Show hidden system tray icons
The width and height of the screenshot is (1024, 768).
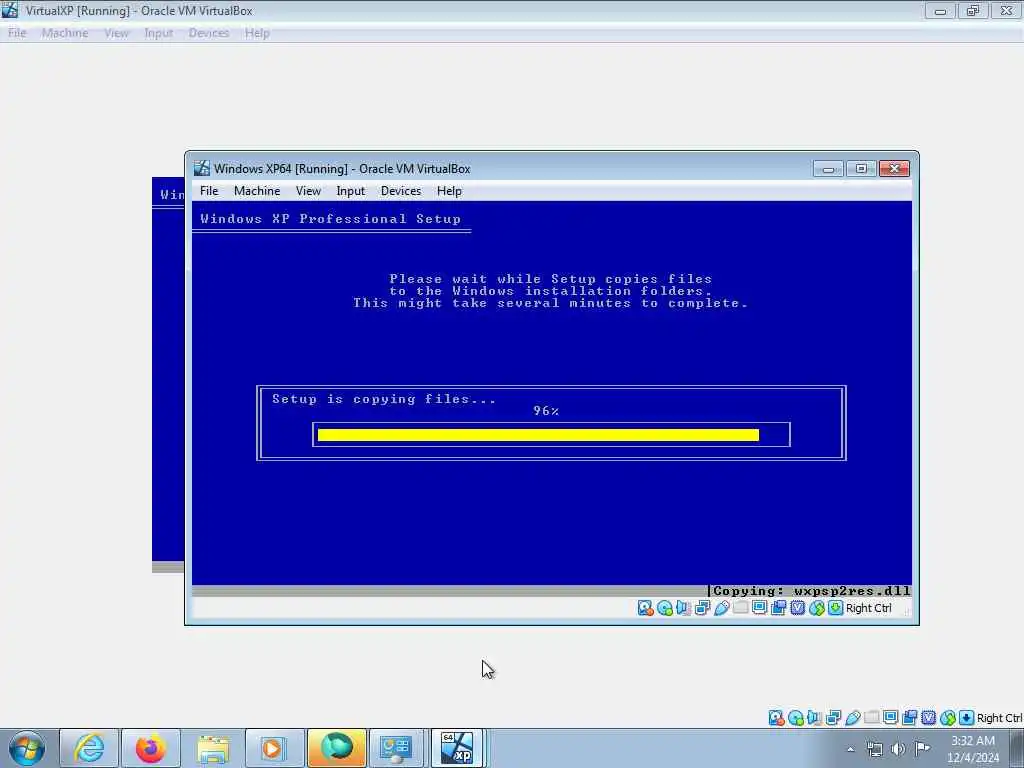[x=850, y=749]
